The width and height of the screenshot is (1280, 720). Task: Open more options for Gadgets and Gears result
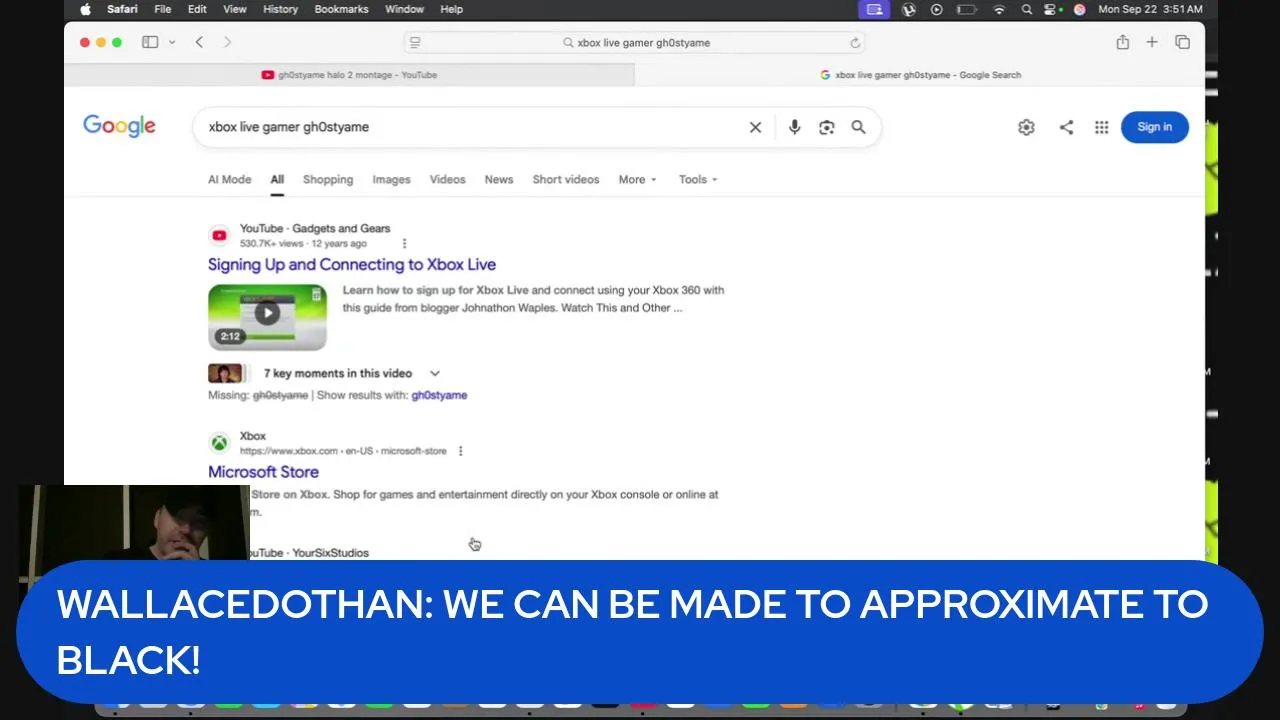click(404, 243)
